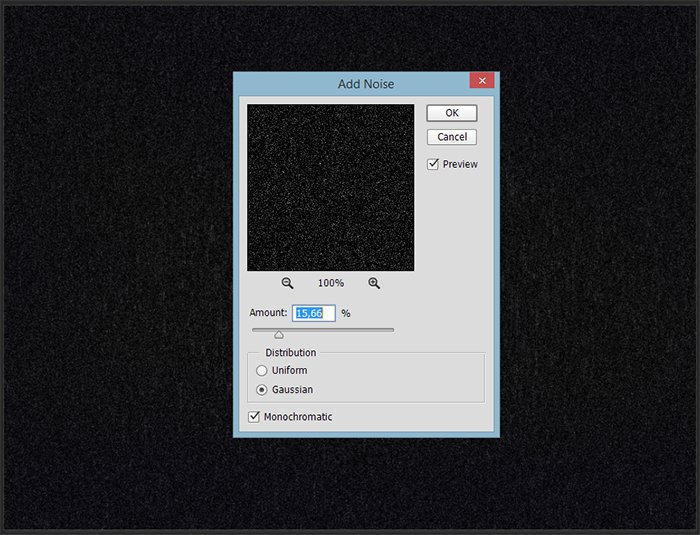Click the noise preview thumbnail

330,187
